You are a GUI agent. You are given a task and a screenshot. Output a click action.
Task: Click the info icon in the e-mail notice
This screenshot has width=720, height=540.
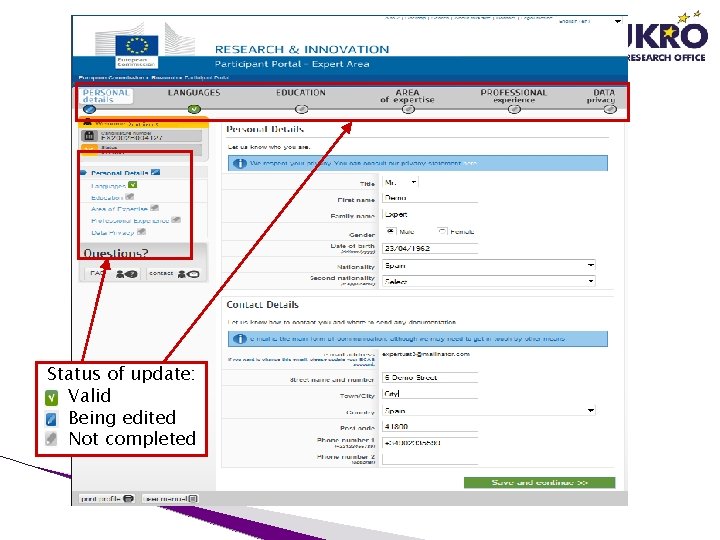click(239, 339)
